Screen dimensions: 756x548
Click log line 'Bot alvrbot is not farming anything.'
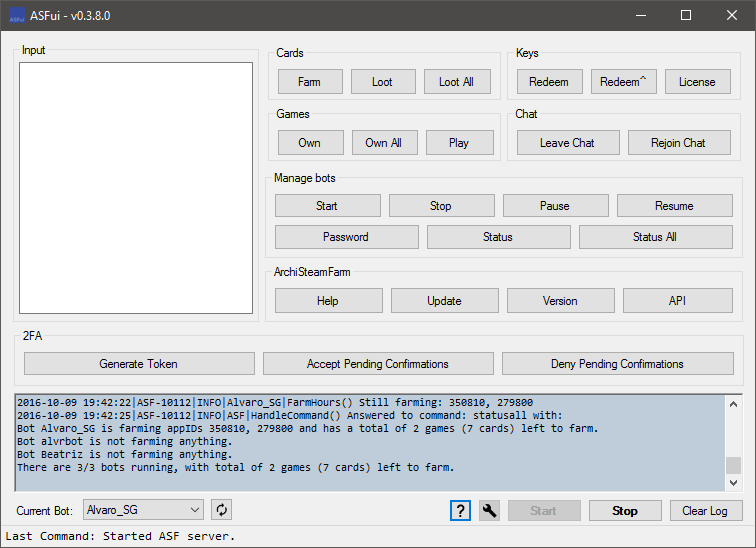(125, 441)
